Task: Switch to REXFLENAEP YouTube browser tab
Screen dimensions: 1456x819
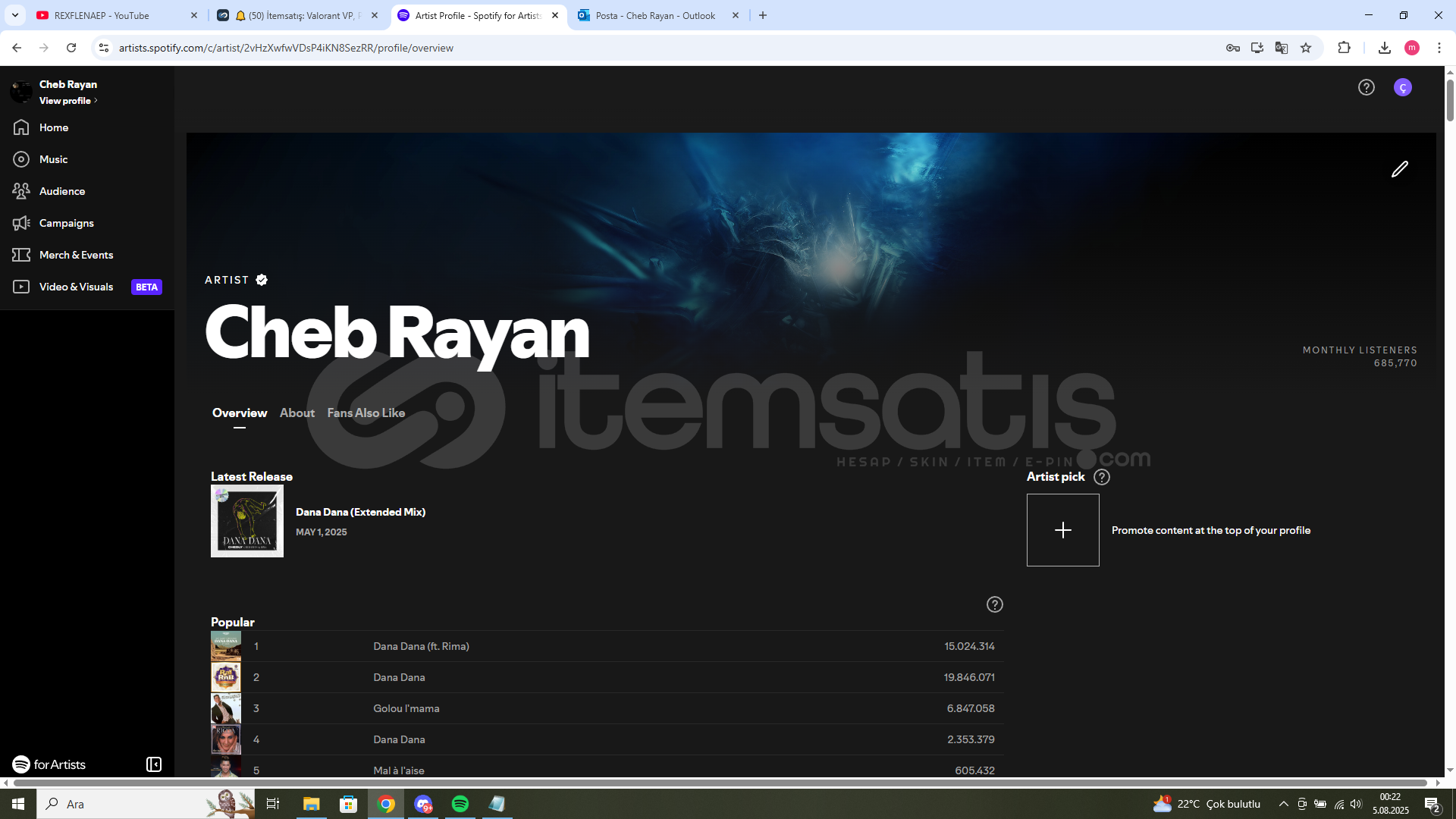Action: pos(116,15)
